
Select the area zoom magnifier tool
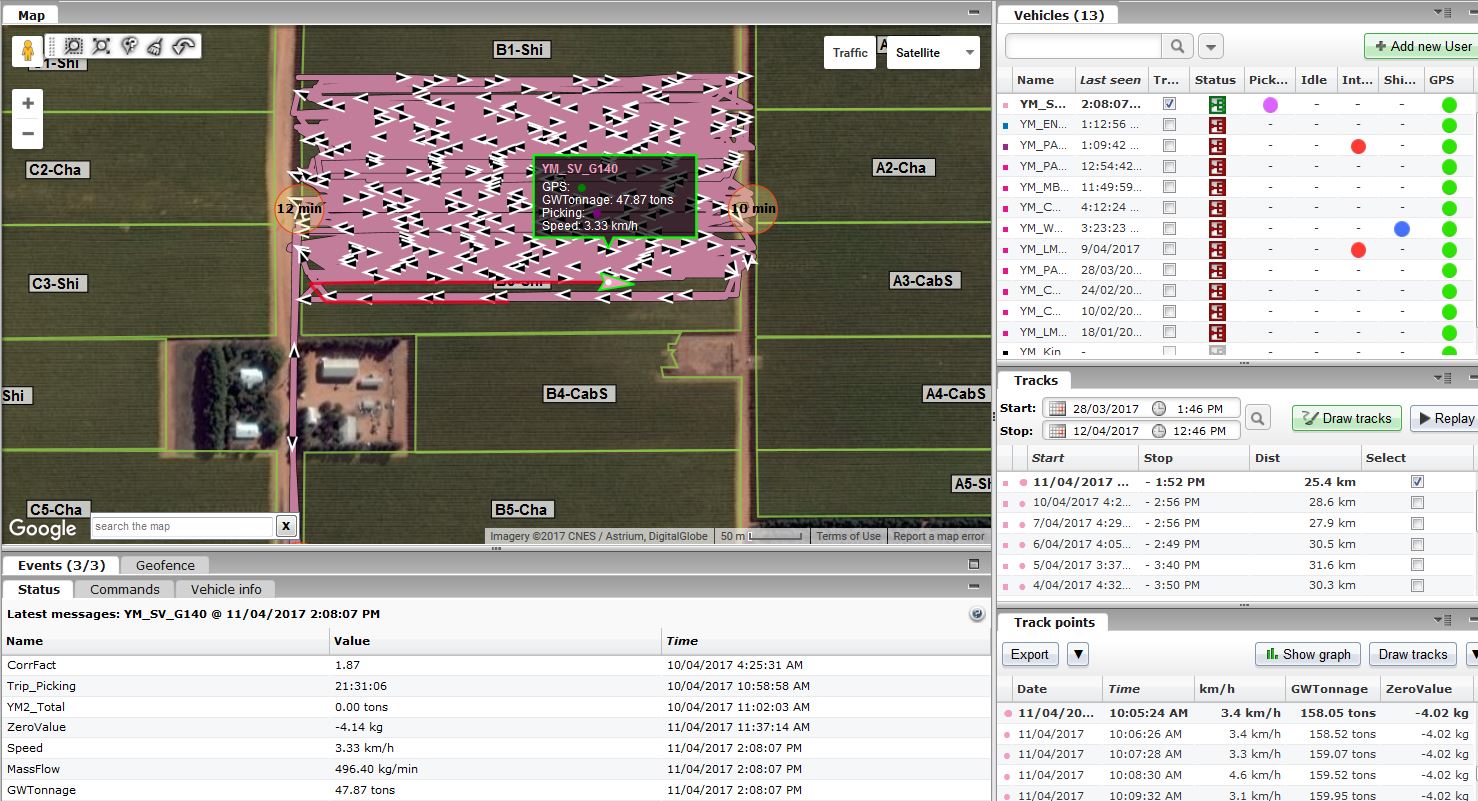73,46
